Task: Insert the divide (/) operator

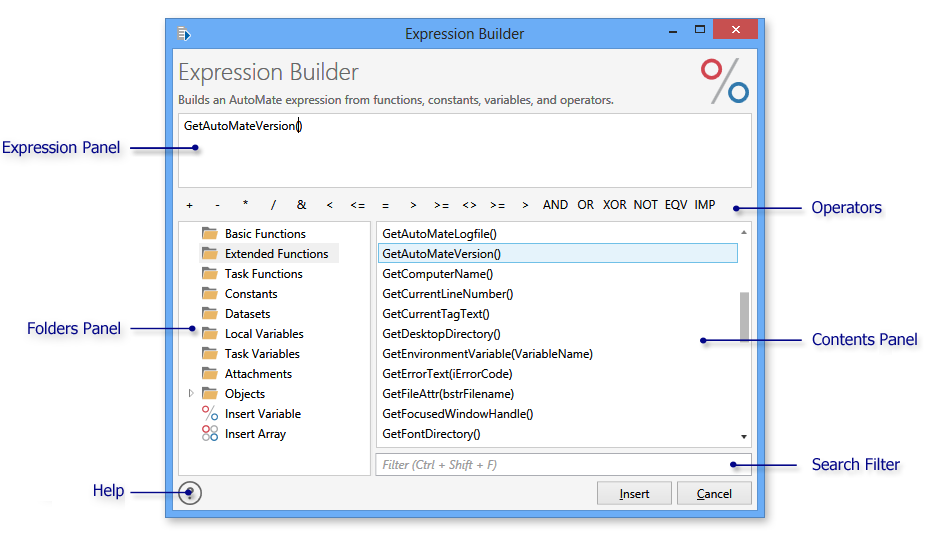Action: pos(273,205)
